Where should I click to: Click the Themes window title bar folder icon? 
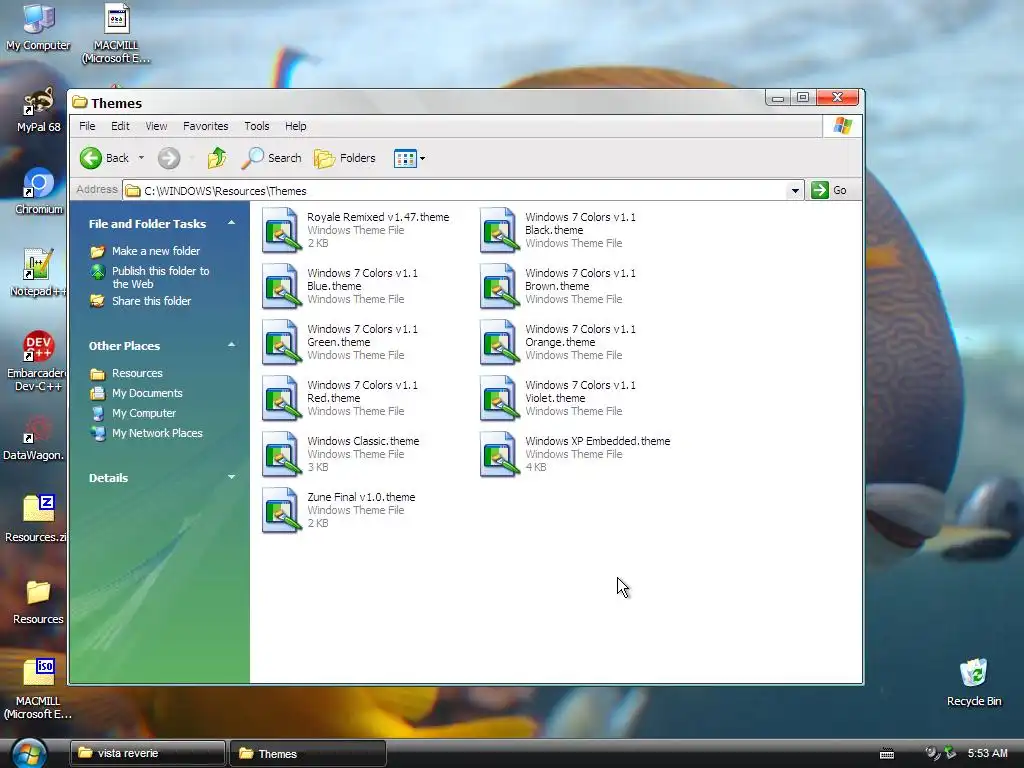coord(80,102)
